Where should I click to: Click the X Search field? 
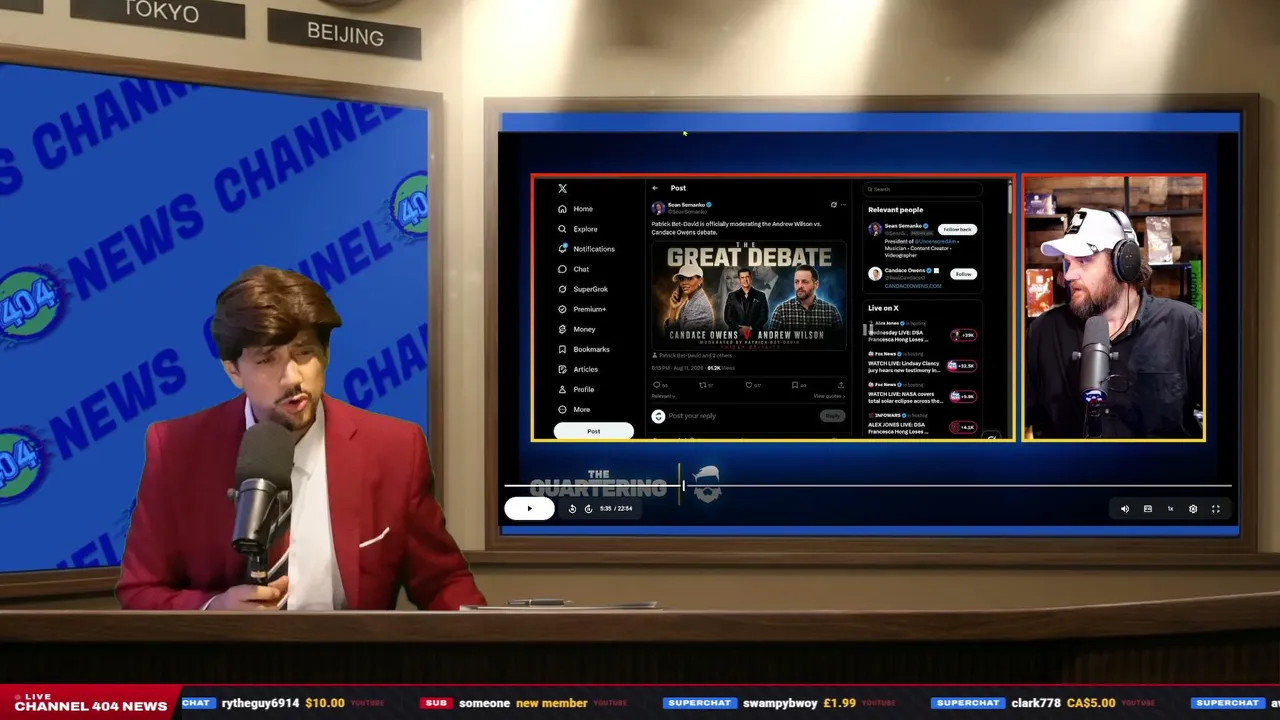click(922, 189)
